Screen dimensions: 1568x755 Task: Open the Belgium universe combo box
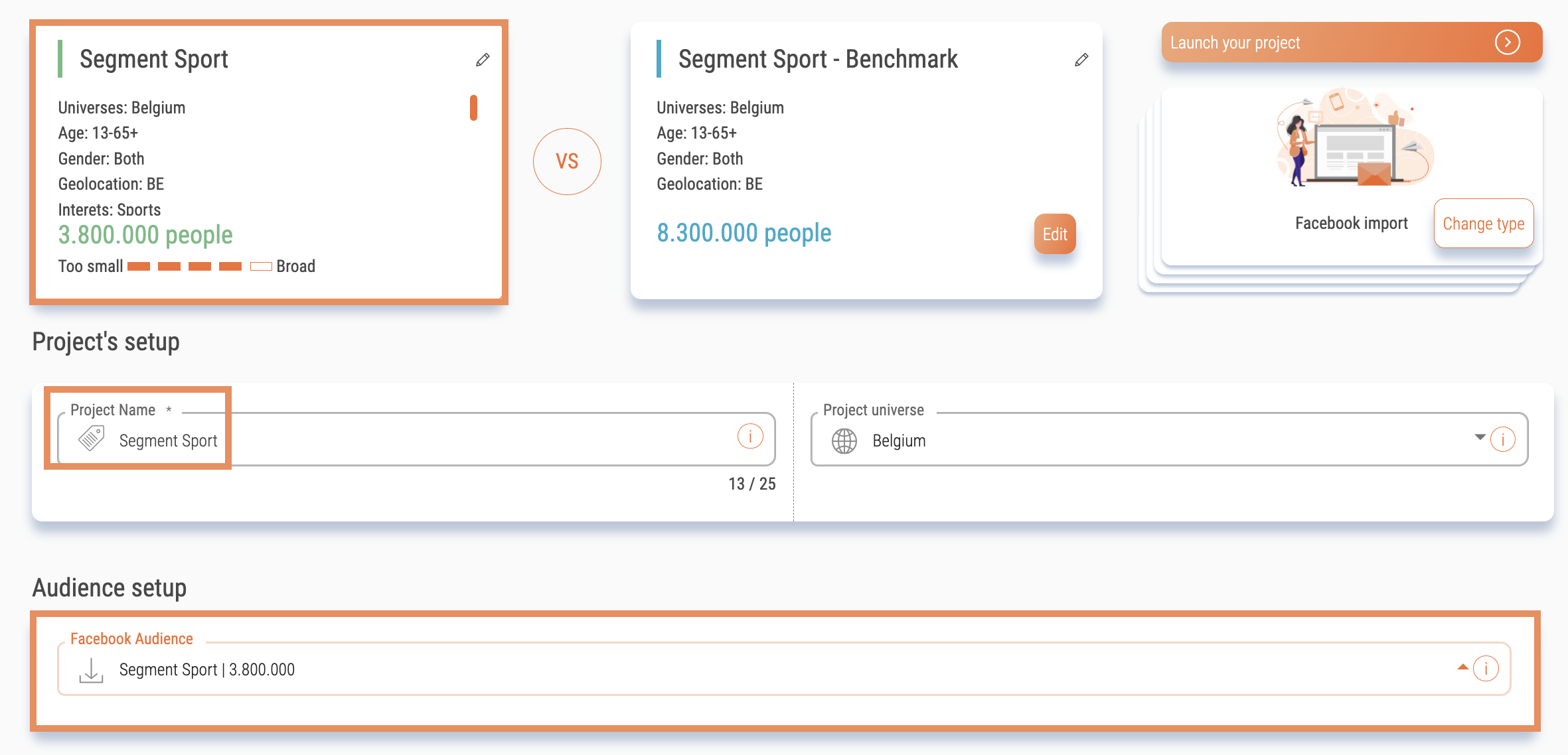(x=1169, y=439)
